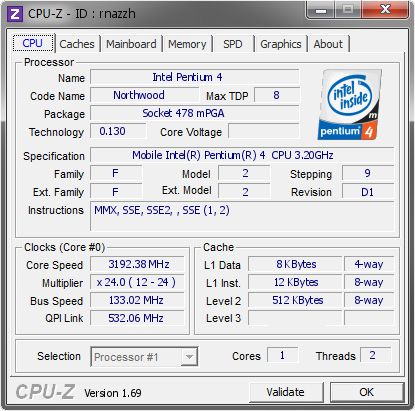Click the Intel Inside Pentium 4 logo
415x411 pixels.
coord(349,104)
